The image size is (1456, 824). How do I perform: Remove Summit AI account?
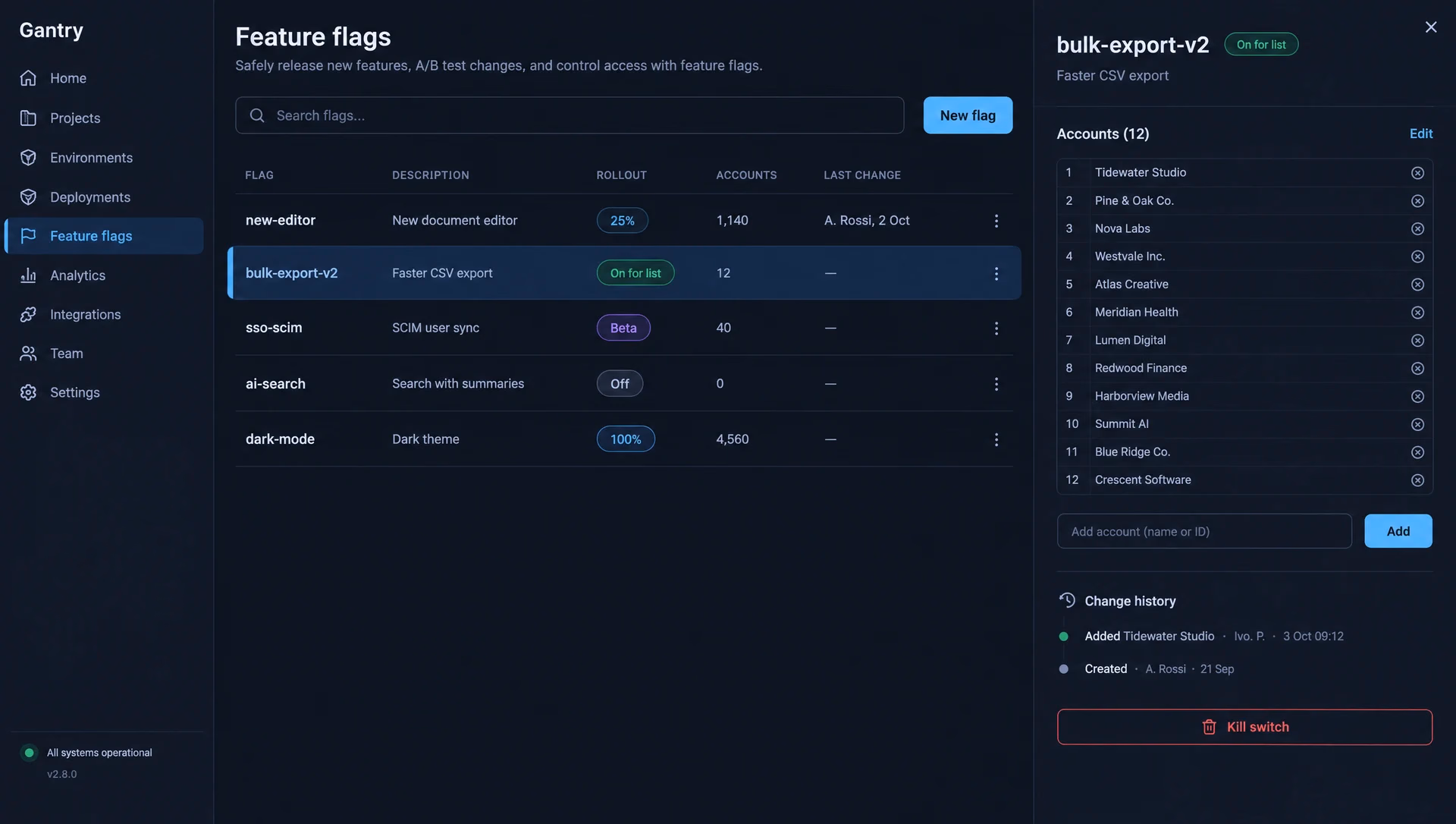point(1417,424)
